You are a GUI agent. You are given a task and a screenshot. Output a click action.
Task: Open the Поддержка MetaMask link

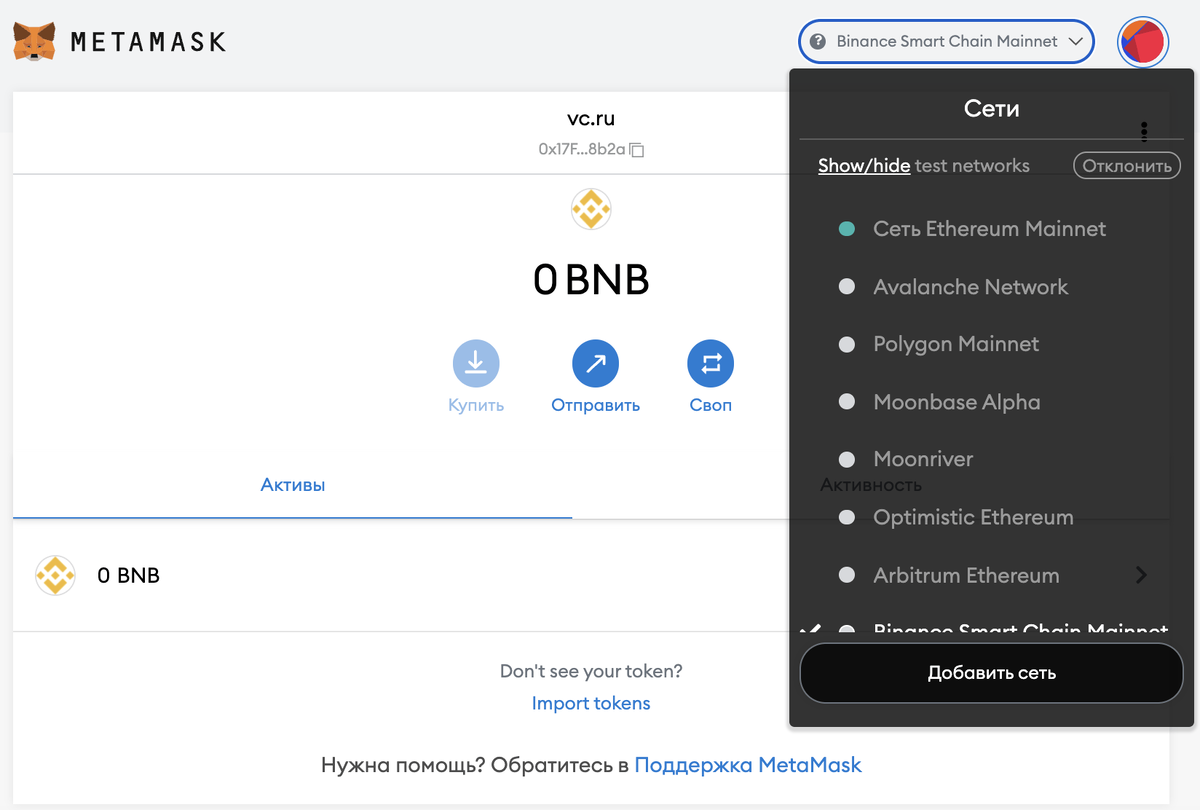click(748, 765)
